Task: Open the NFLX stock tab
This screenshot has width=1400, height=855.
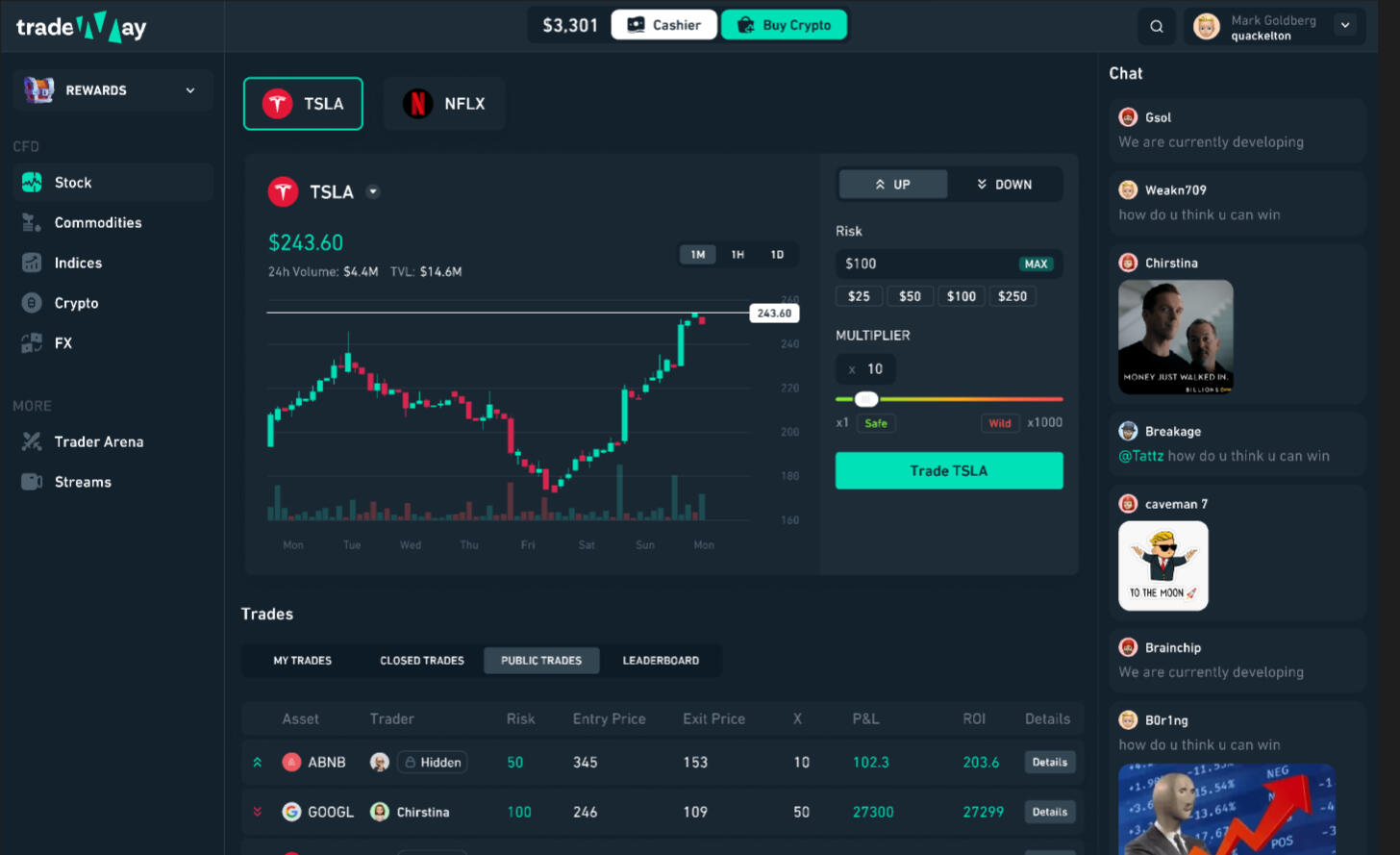Action: (444, 104)
